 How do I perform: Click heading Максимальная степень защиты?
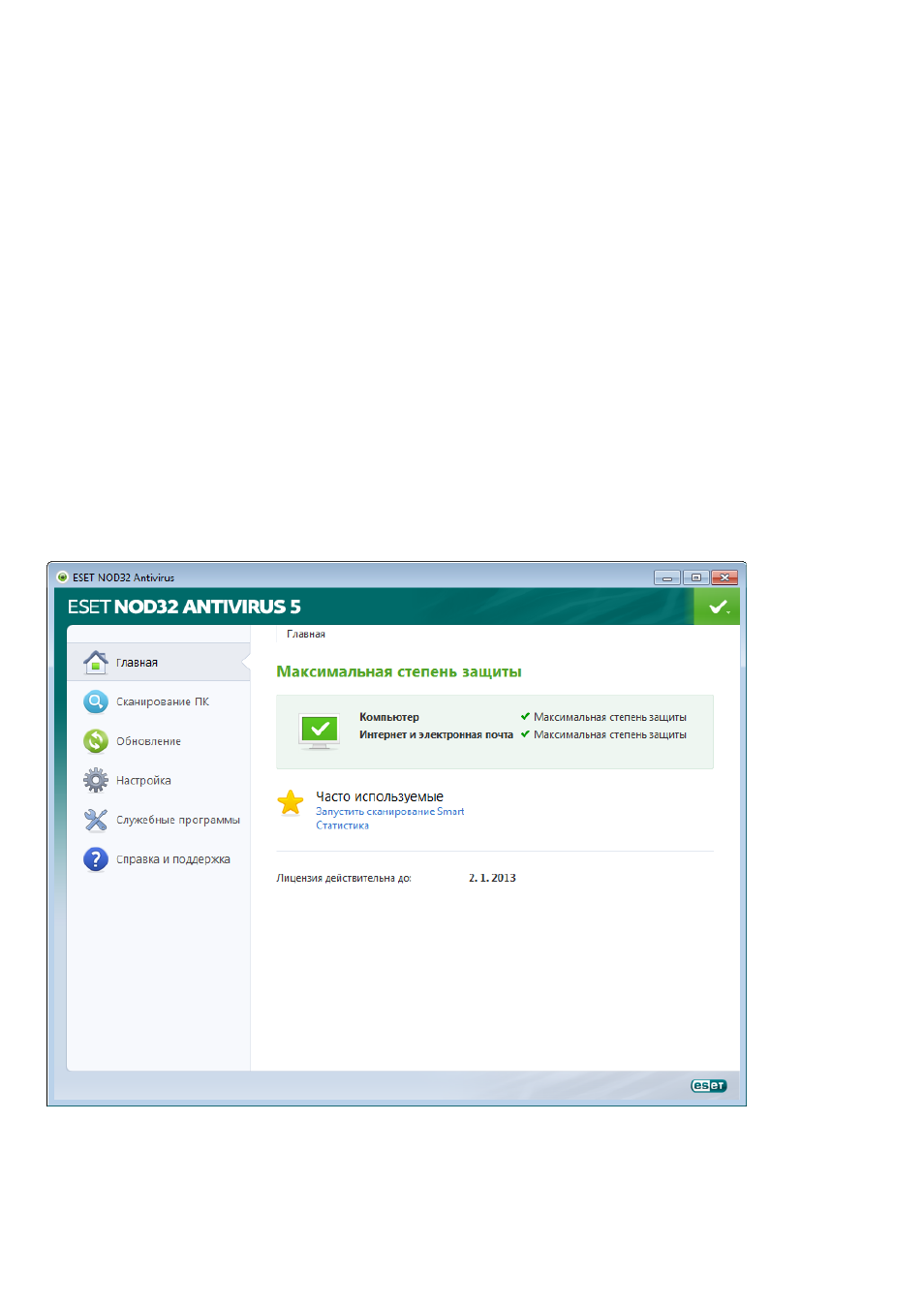point(399,671)
